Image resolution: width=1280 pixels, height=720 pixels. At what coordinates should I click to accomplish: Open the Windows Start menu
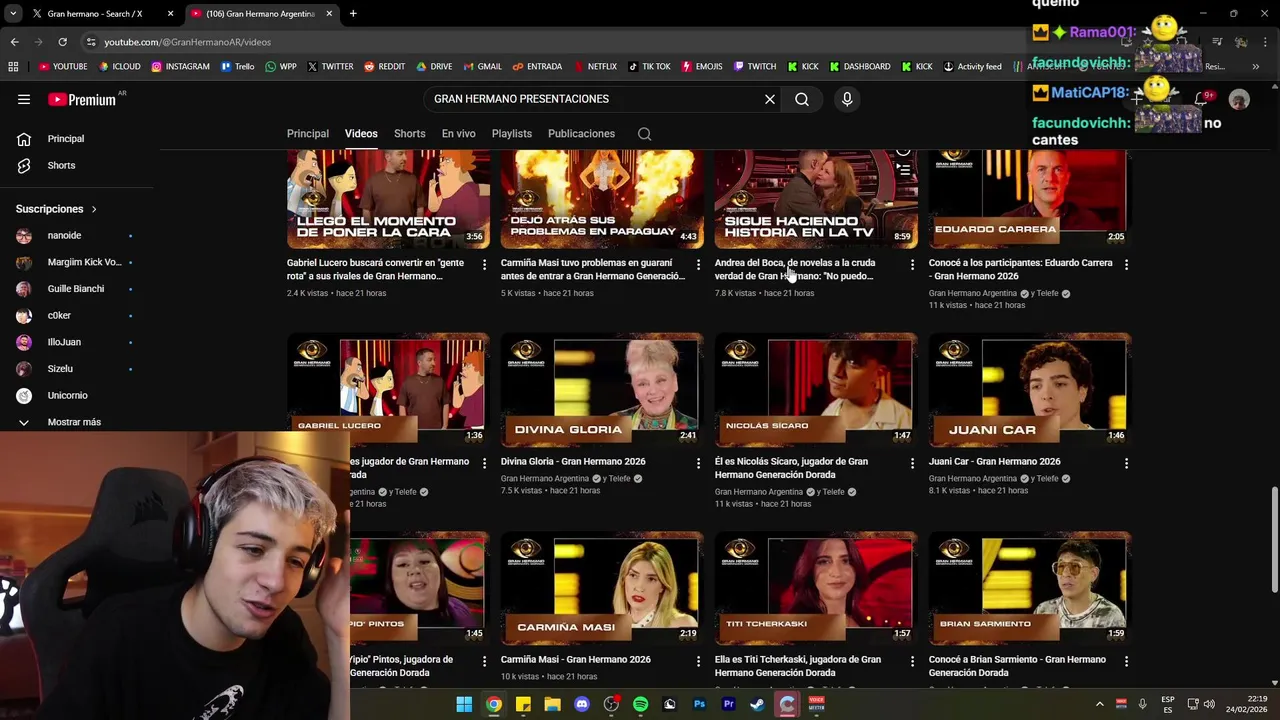coord(464,704)
